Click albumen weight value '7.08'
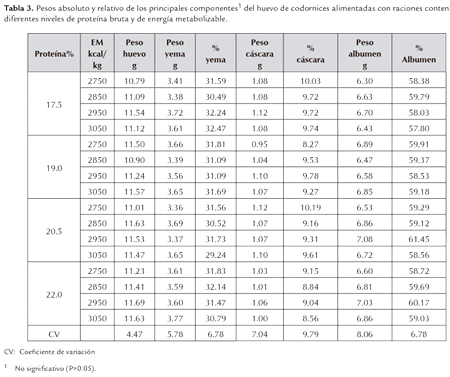 [x=365, y=239]
